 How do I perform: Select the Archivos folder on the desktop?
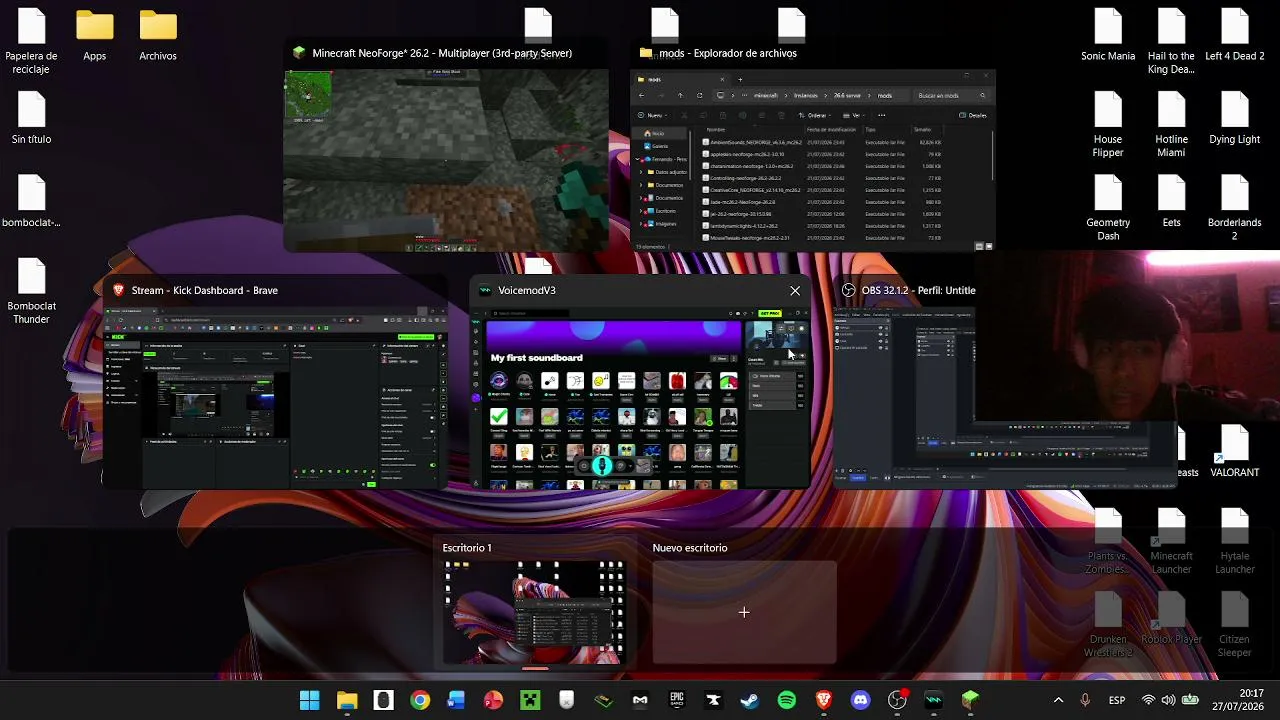point(158,37)
